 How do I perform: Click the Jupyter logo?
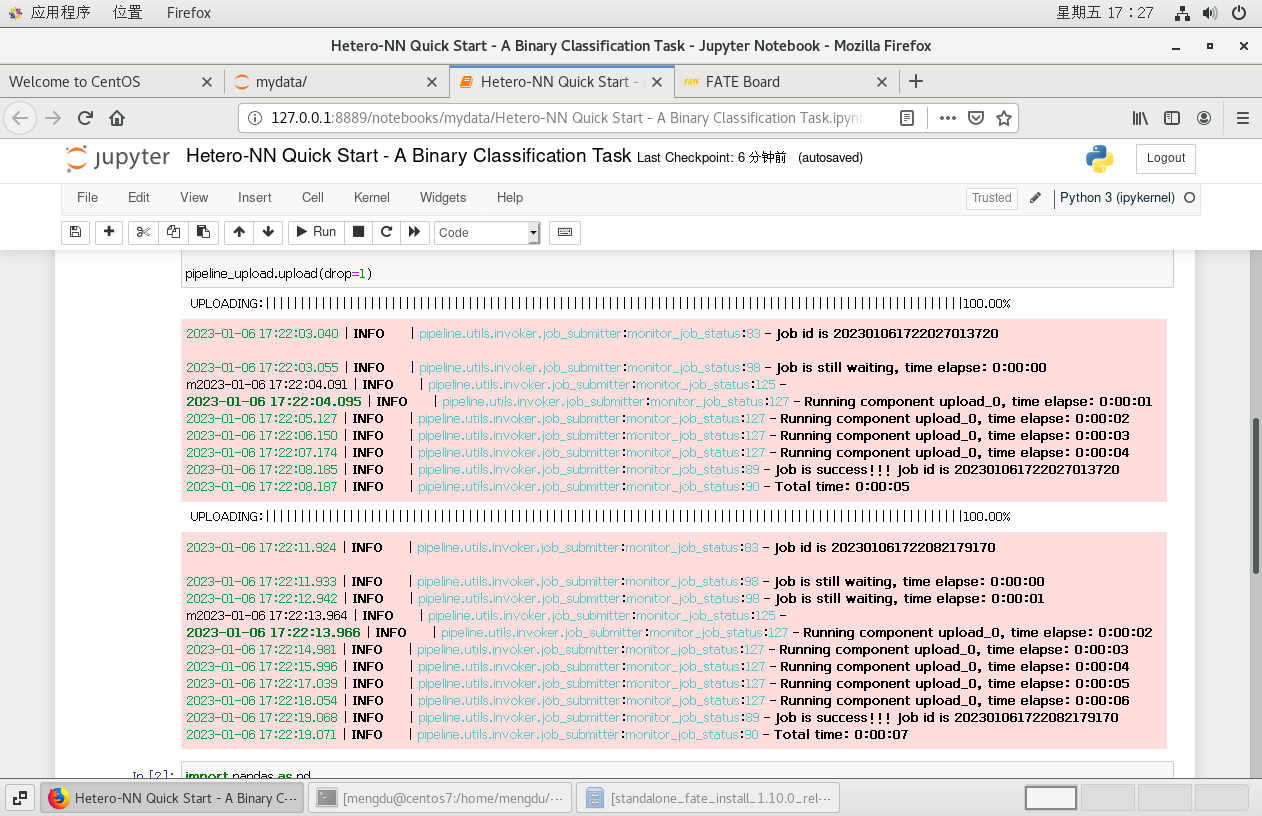click(118, 158)
